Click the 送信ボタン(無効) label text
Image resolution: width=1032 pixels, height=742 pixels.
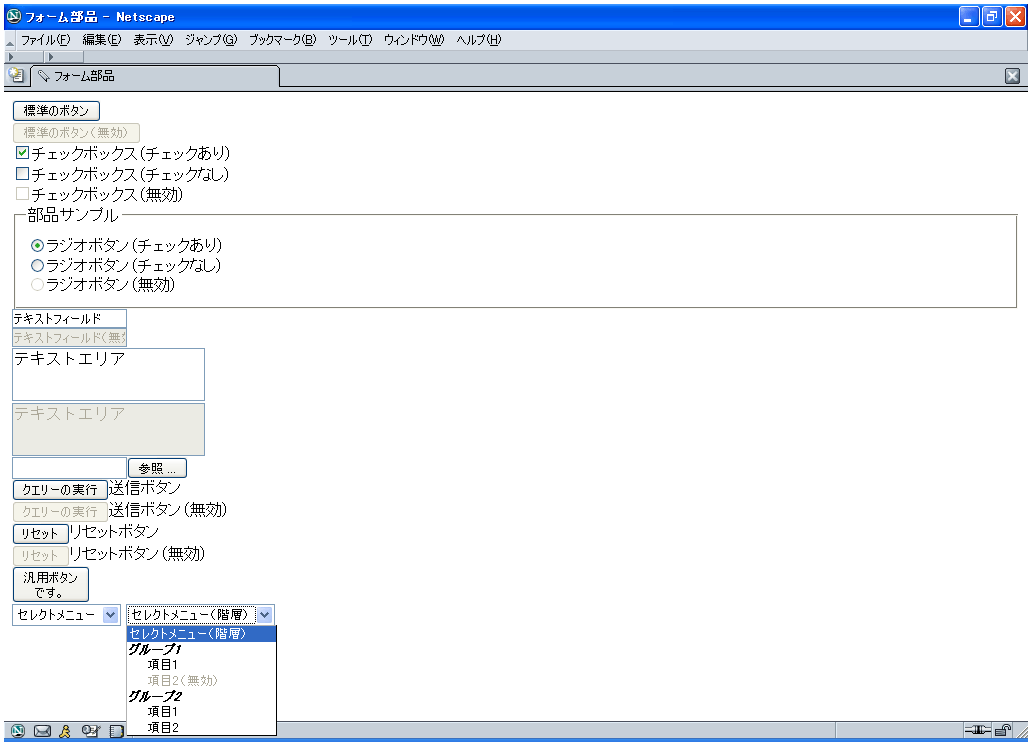(168, 510)
